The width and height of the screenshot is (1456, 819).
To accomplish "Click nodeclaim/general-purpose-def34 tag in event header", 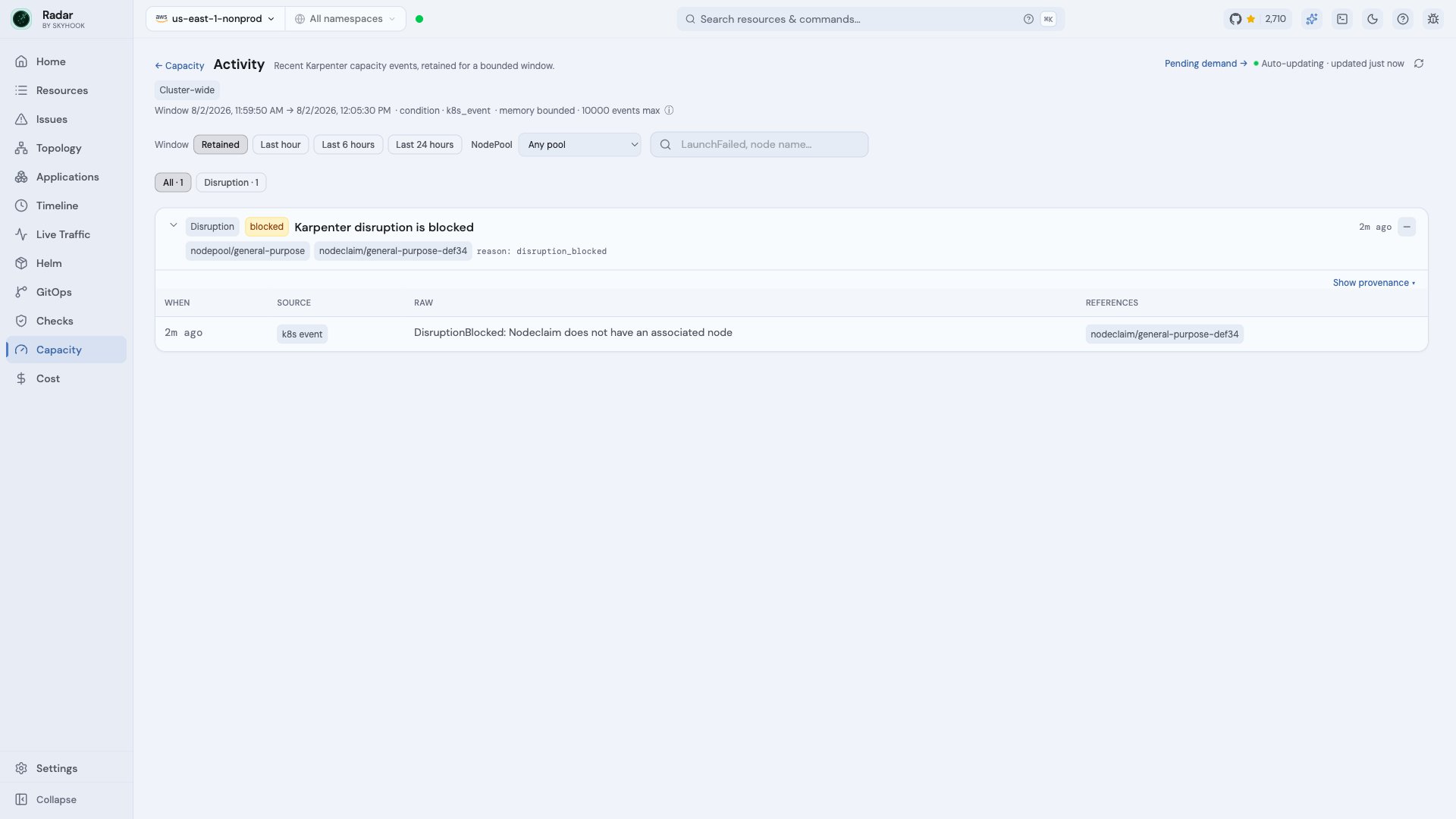I will tap(393, 251).
